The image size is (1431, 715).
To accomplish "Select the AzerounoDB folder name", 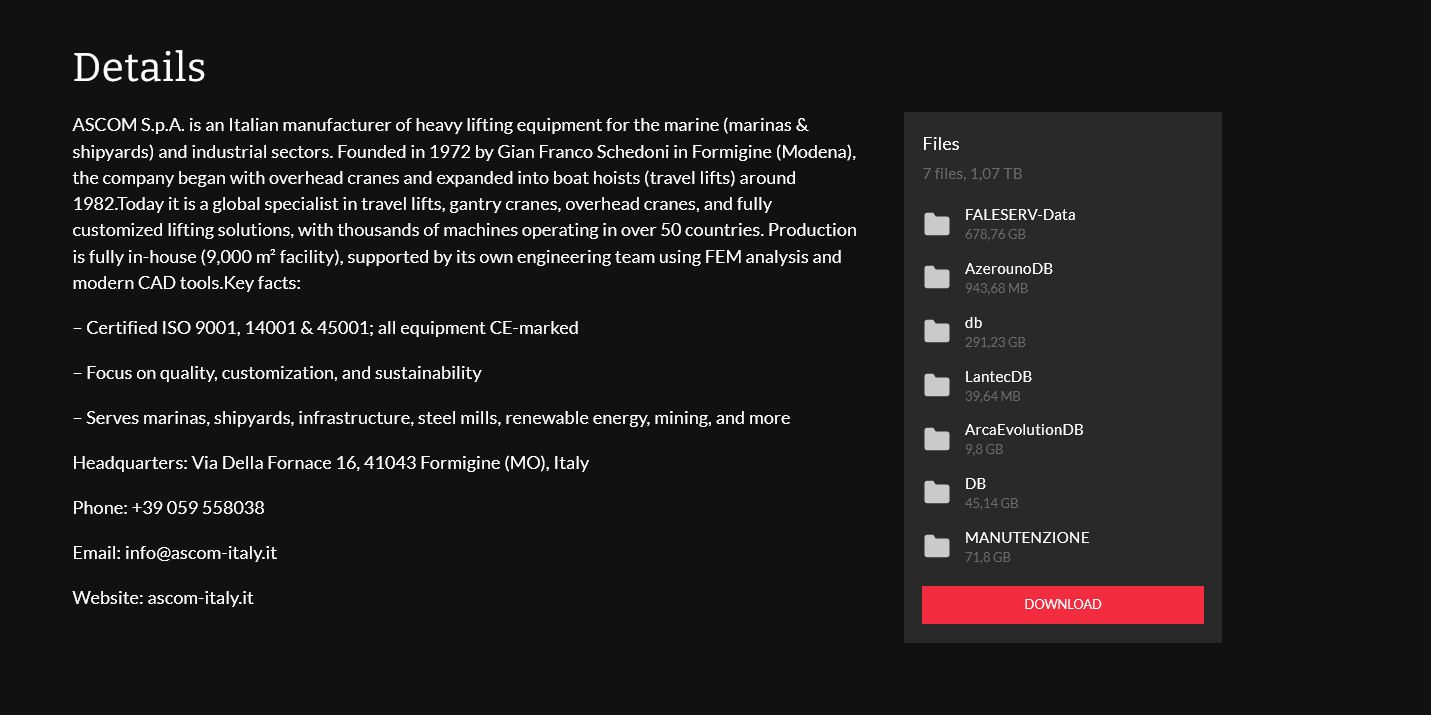I will 1009,268.
